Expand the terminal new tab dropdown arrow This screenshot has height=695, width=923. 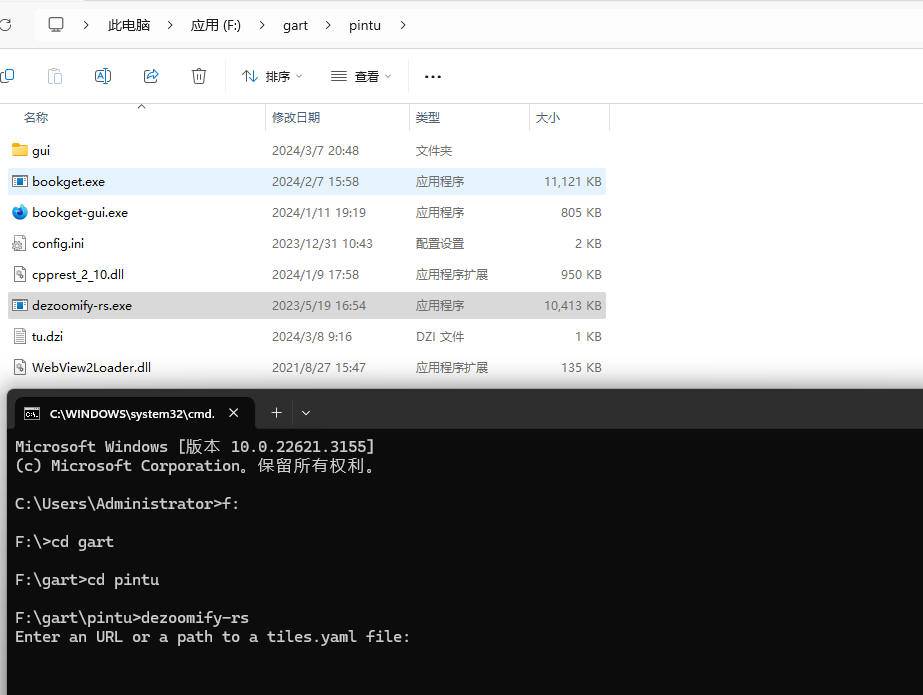point(306,412)
